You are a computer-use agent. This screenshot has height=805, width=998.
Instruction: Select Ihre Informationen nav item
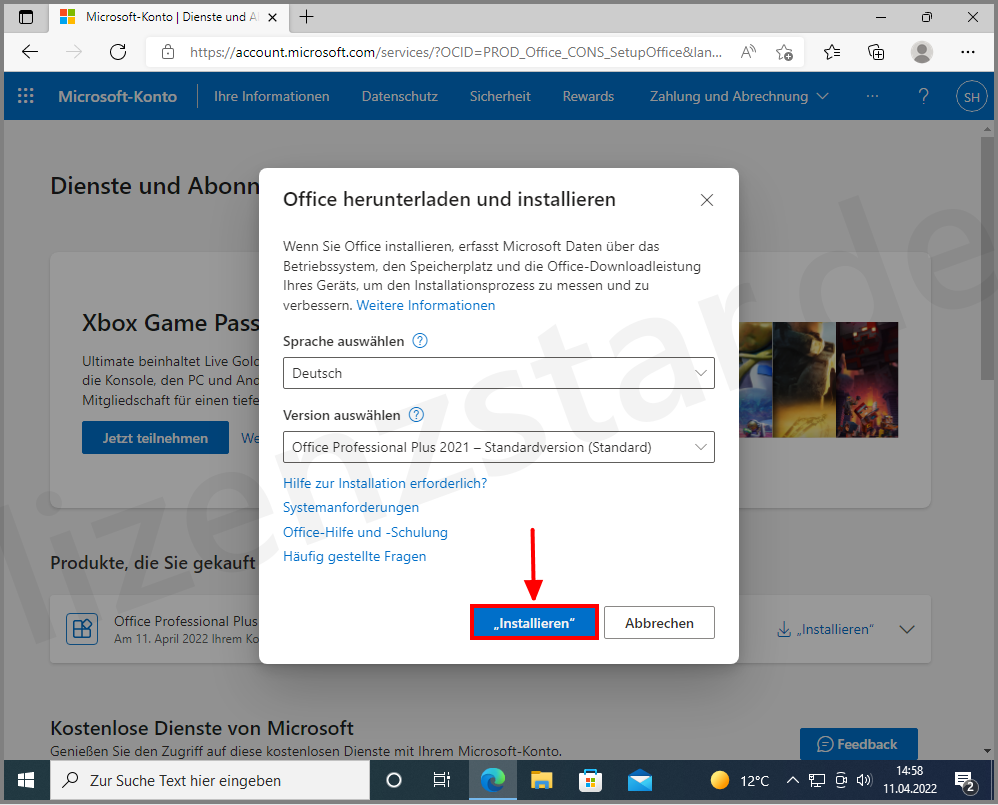(272, 96)
